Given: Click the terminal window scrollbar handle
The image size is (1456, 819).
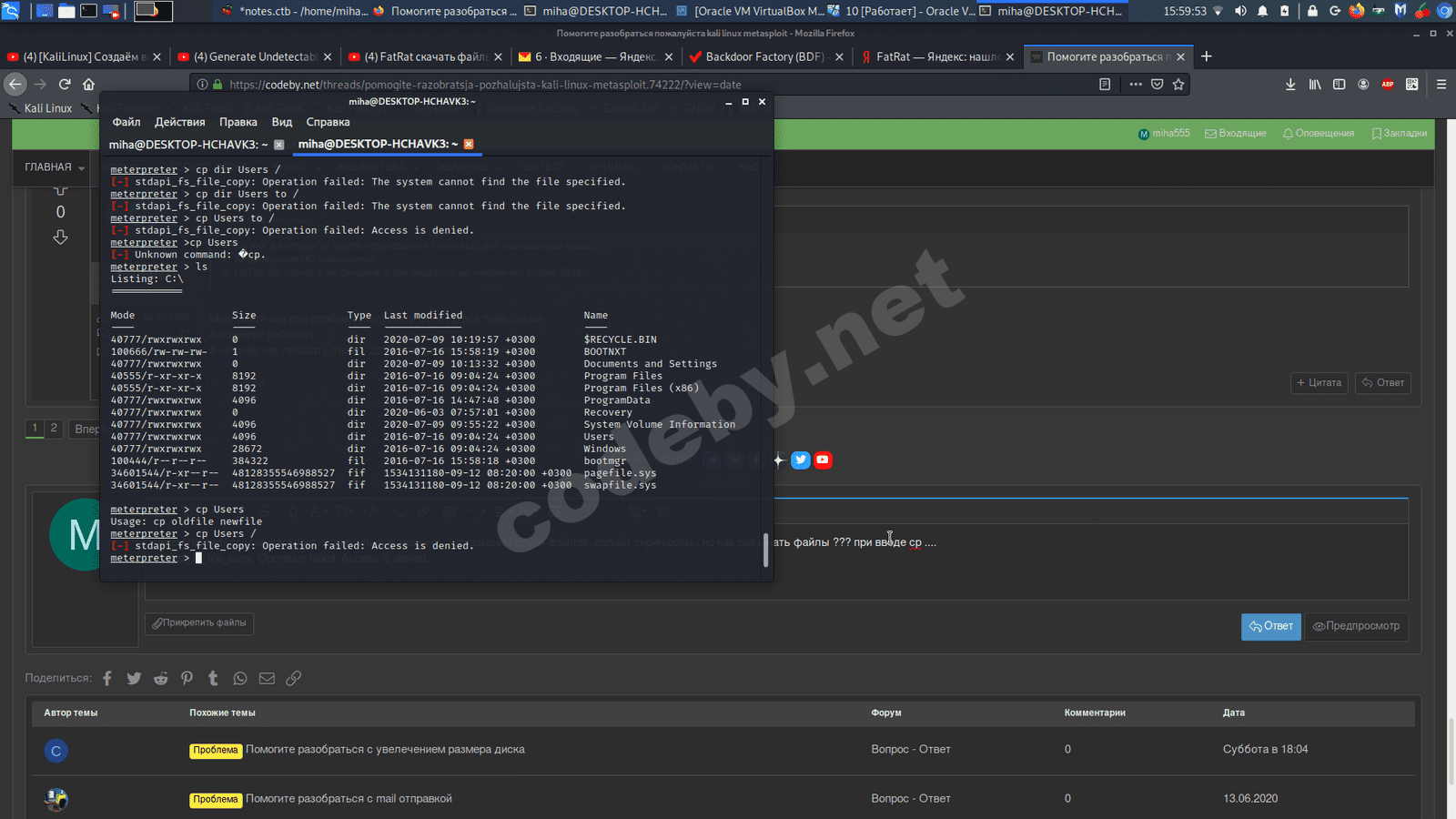Looking at the screenshot, I should tap(765, 550).
